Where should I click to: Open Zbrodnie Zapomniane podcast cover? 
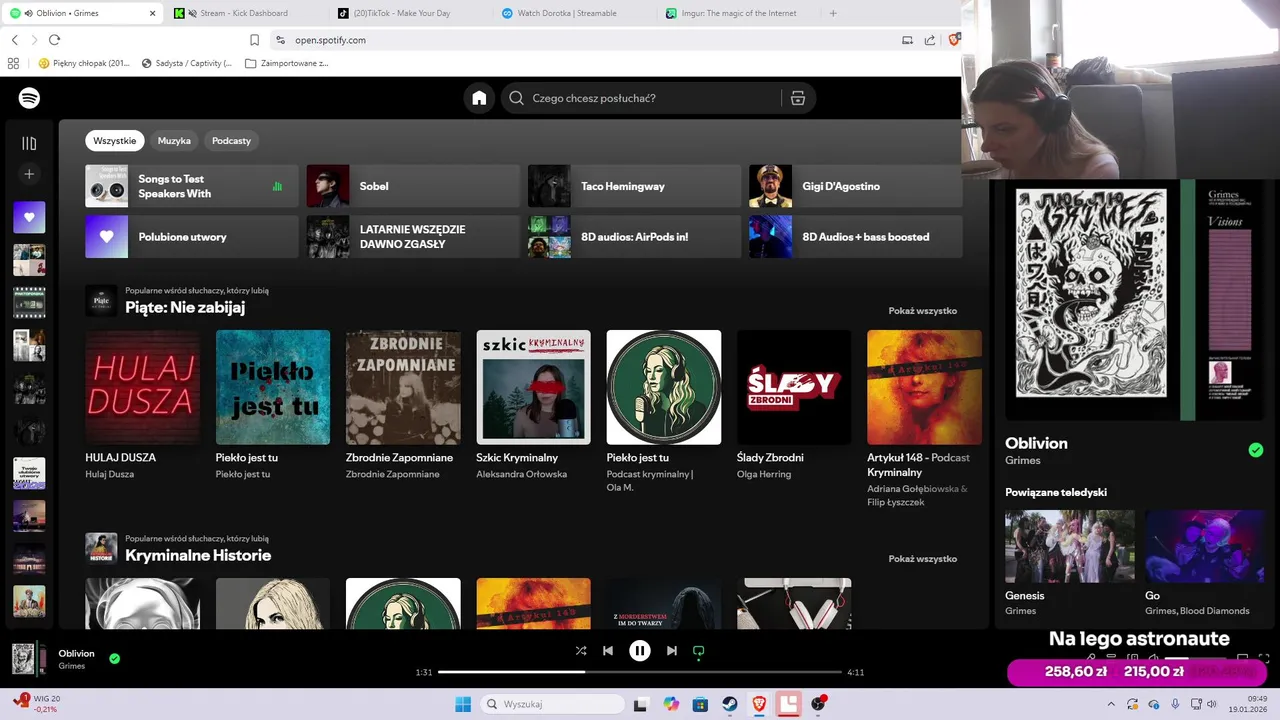tap(403, 387)
